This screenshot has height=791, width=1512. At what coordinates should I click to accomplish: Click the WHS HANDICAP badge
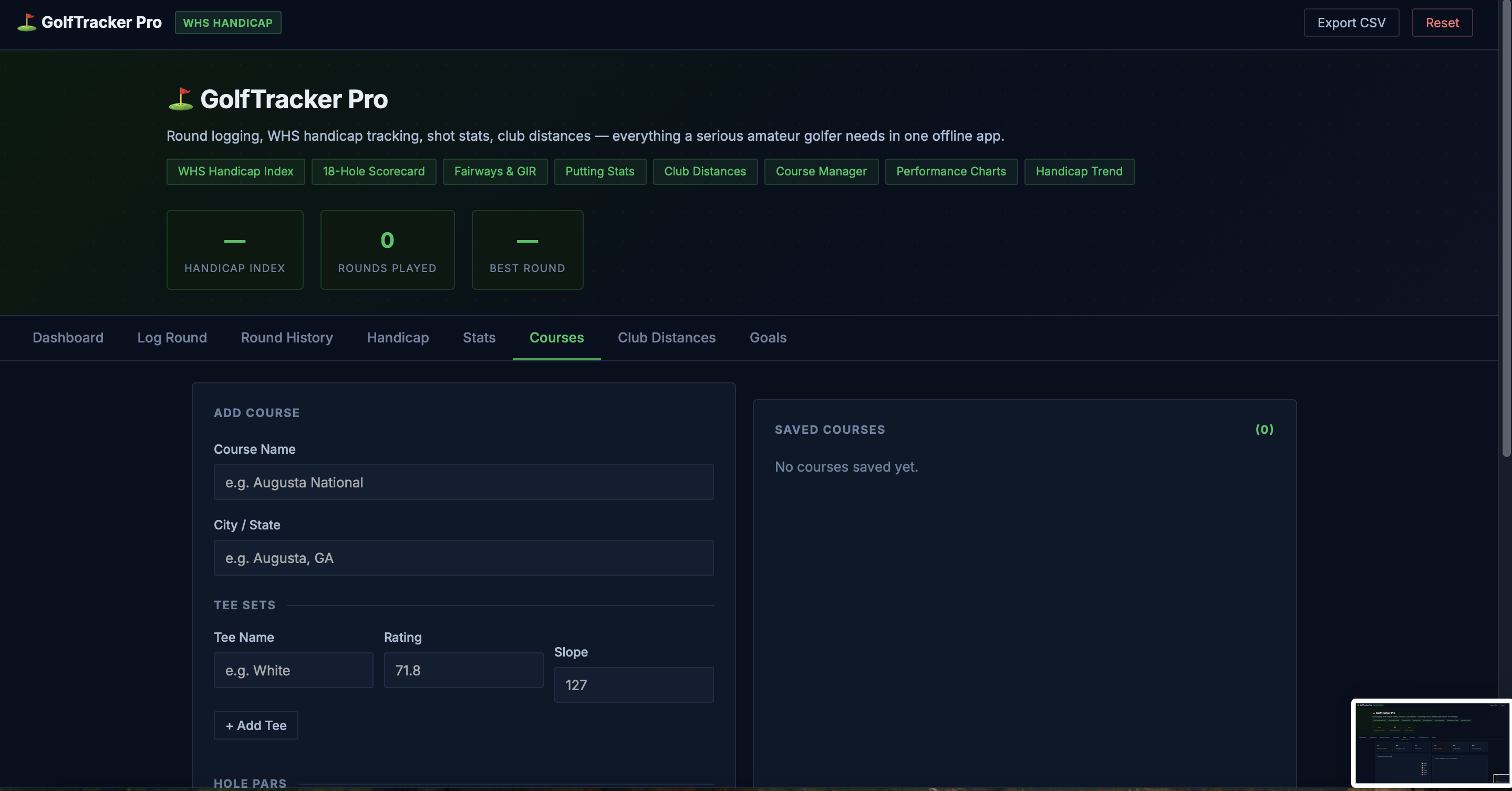click(227, 22)
